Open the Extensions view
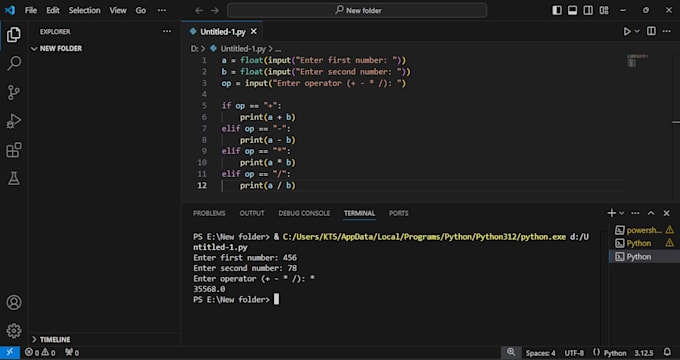This screenshot has width=680, height=360. [x=13, y=150]
